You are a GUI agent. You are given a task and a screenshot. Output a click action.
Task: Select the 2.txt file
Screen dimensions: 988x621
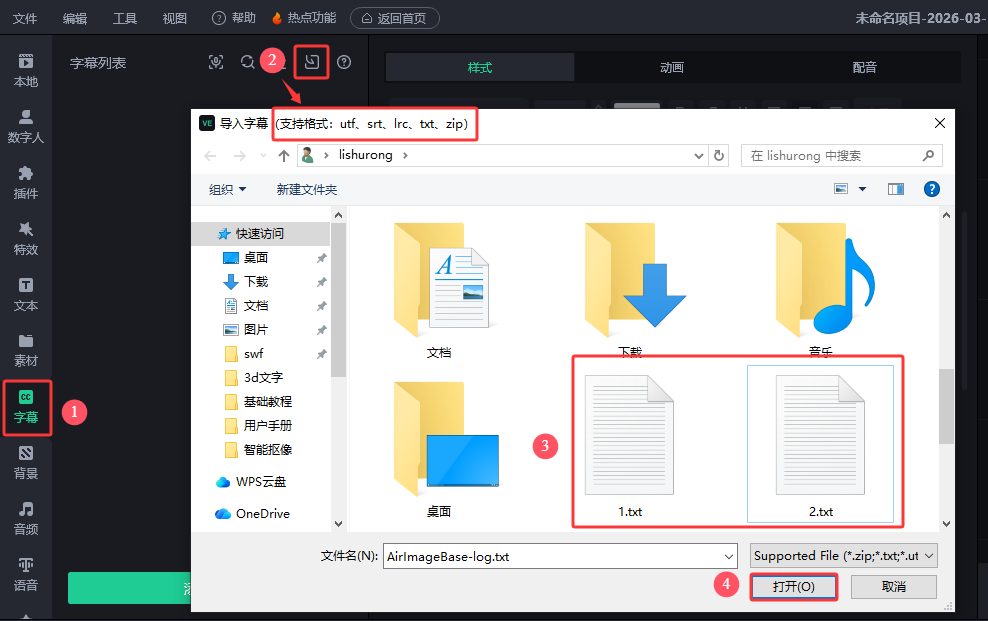[820, 445]
